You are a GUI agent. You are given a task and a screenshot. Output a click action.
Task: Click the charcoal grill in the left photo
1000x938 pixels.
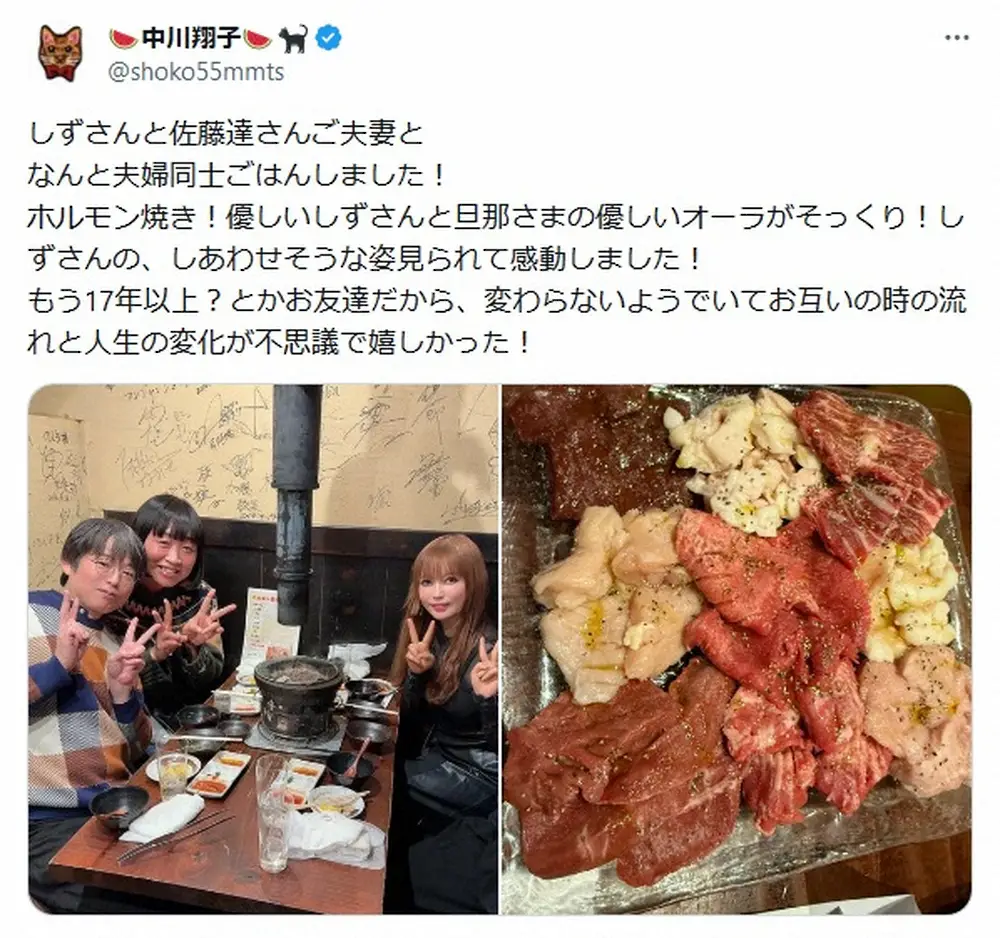pos(298,696)
